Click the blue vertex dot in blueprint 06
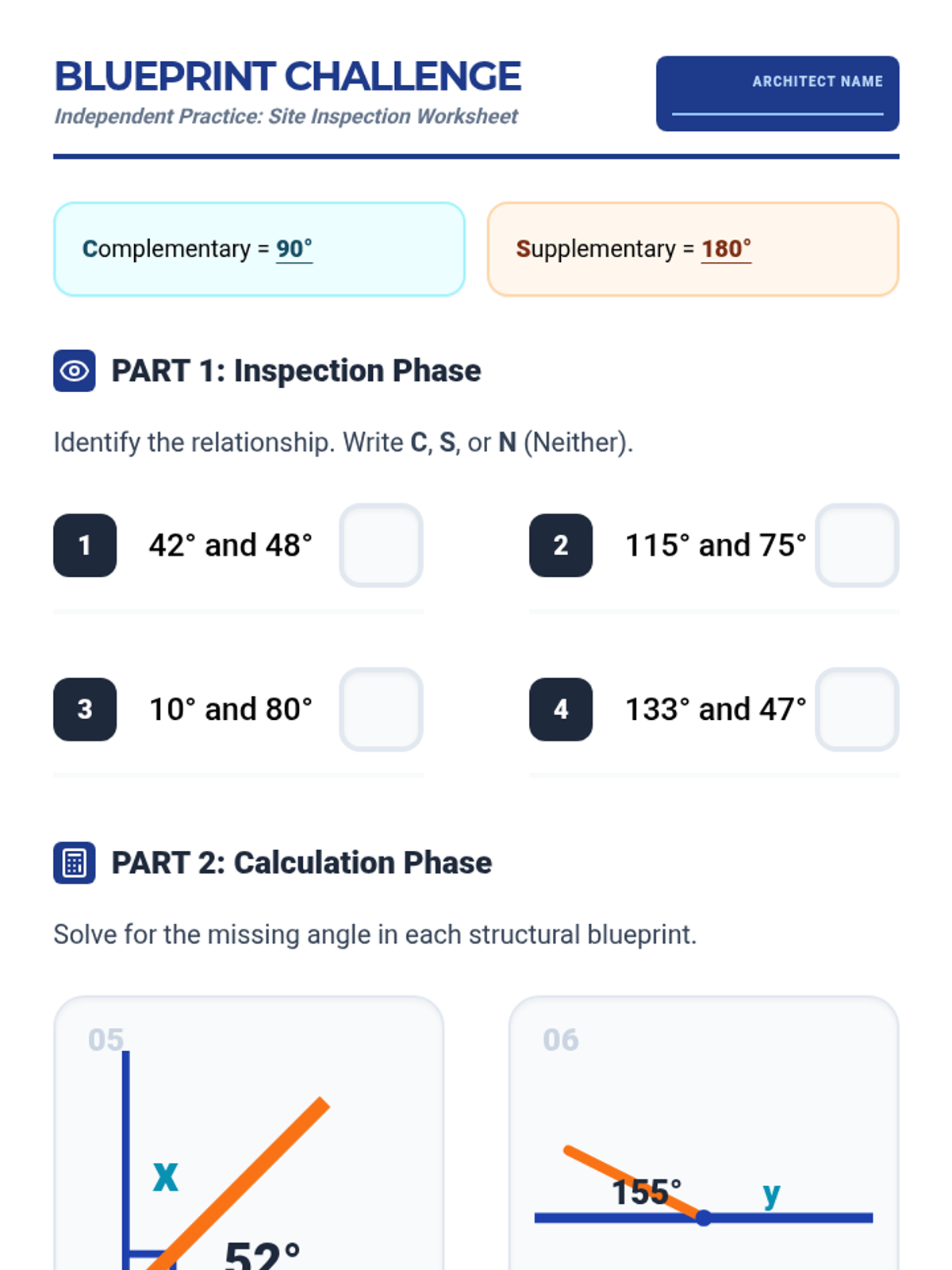Screen dimensions: 952x1270 [704, 1218]
